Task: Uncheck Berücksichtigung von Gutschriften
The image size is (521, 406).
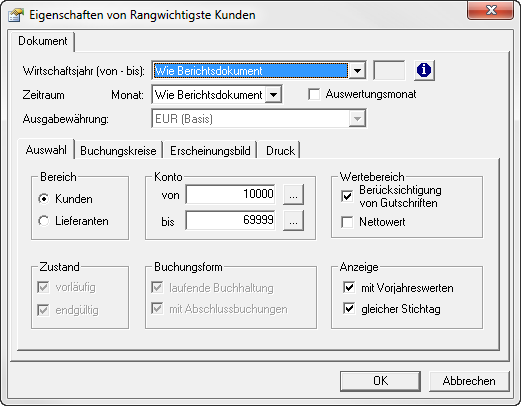Action: [x=347, y=196]
